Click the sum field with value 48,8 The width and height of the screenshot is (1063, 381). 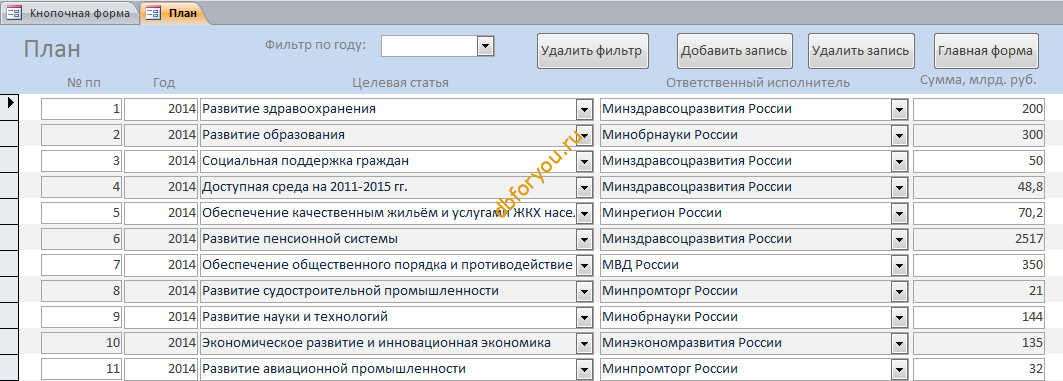pos(980,186)
